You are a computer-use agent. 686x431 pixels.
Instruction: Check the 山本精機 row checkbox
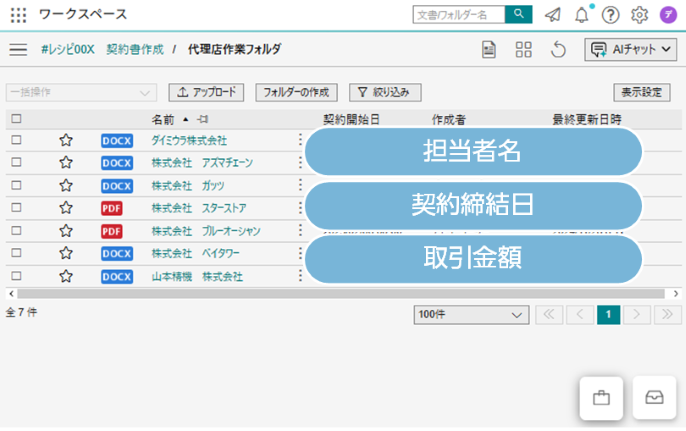16,276
